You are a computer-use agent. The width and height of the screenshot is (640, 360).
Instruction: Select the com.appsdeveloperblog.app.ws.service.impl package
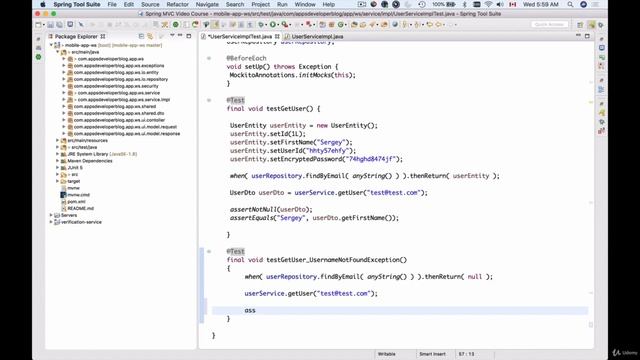click(x=123, y=100)
